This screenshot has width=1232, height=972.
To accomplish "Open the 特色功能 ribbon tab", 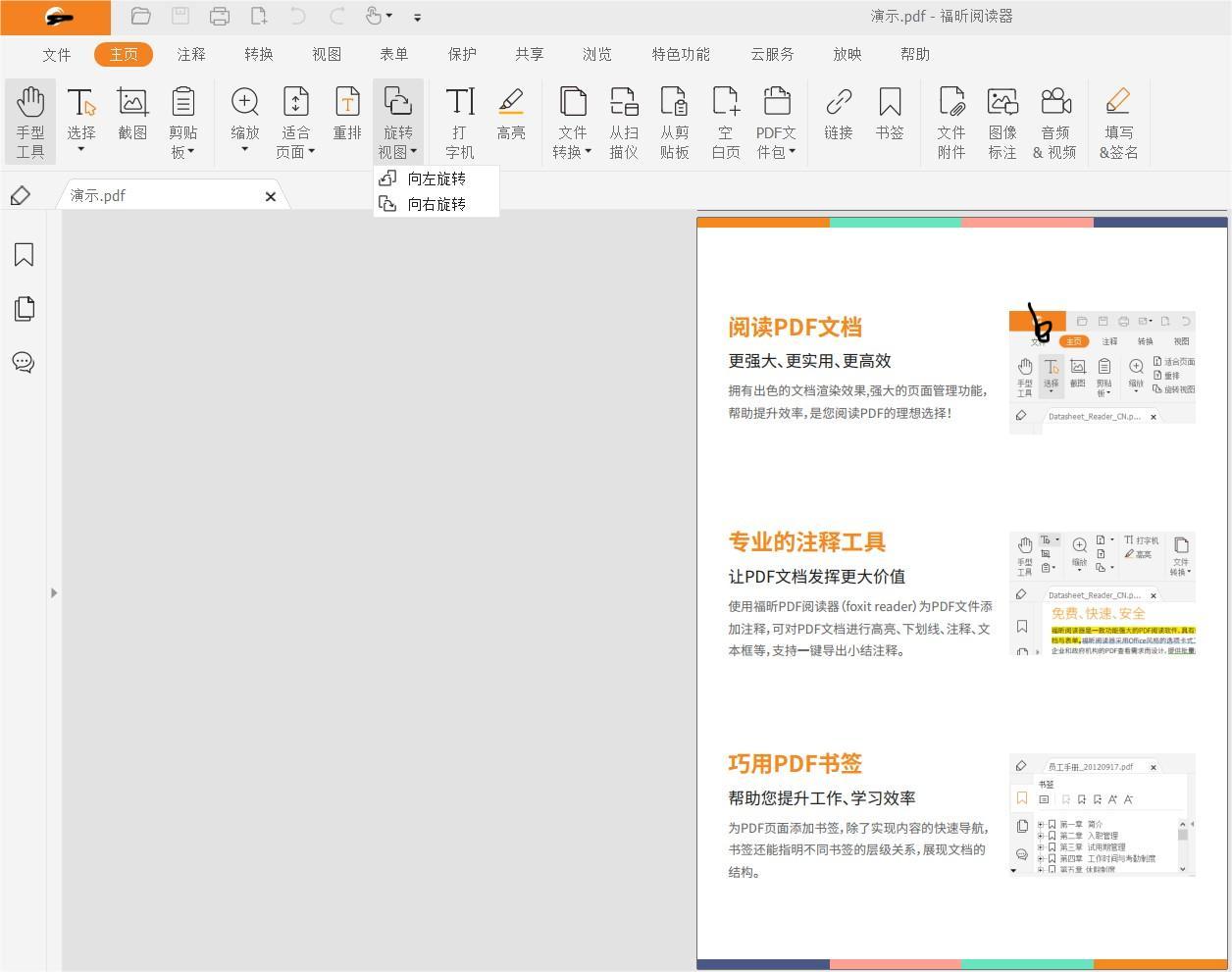I will [681, 54].
